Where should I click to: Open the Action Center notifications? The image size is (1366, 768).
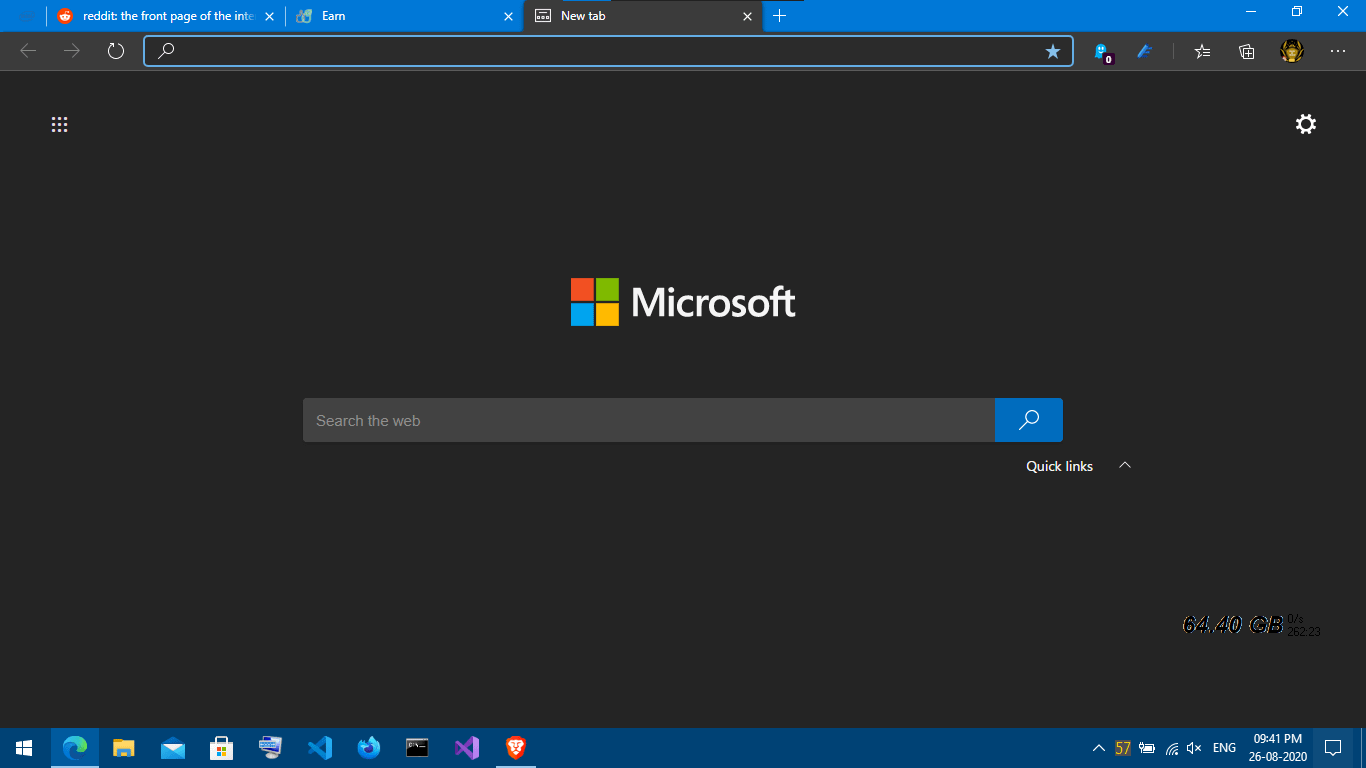(1333, 747)
